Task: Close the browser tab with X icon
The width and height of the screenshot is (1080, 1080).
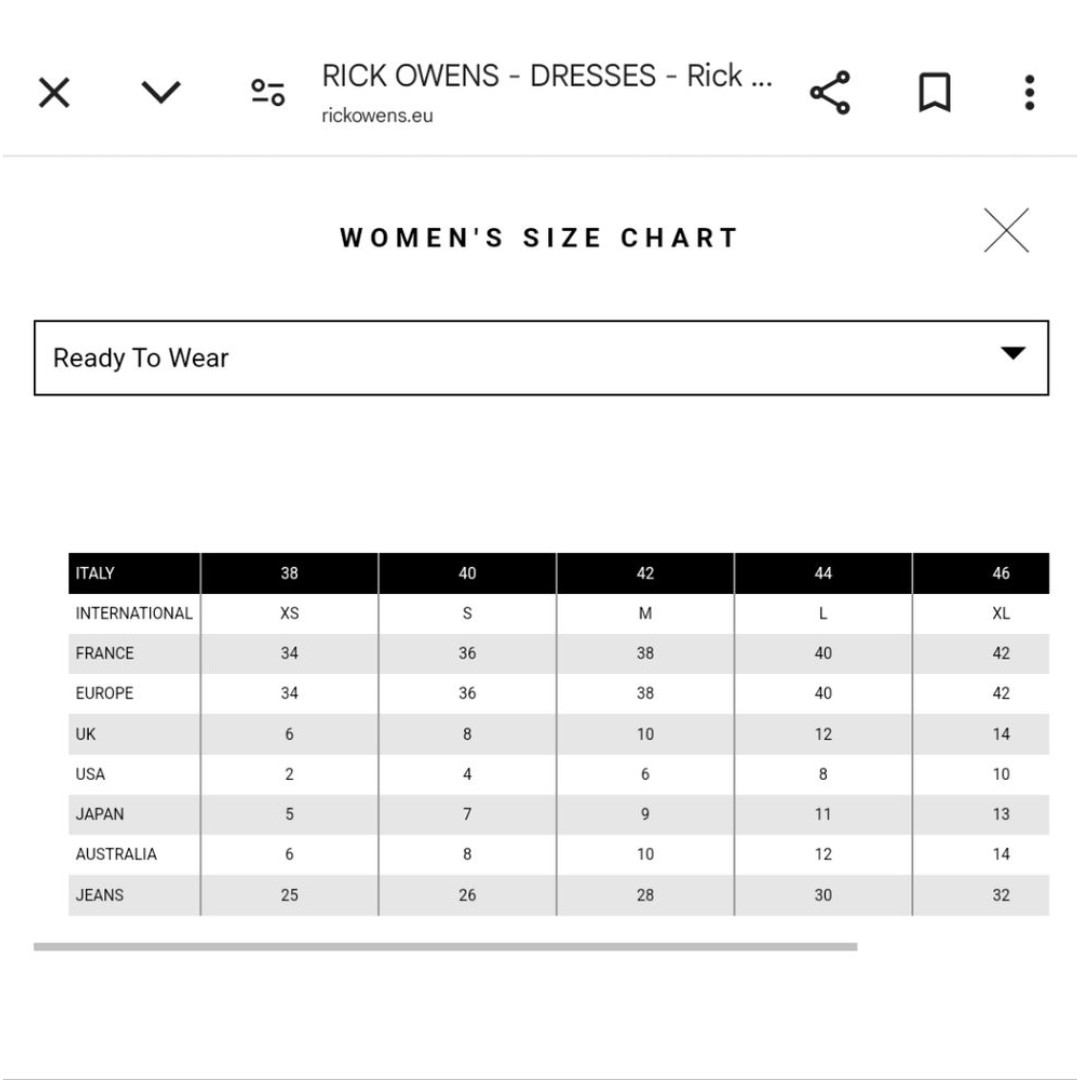Action: pyautogui.click(x=54, y=92)
